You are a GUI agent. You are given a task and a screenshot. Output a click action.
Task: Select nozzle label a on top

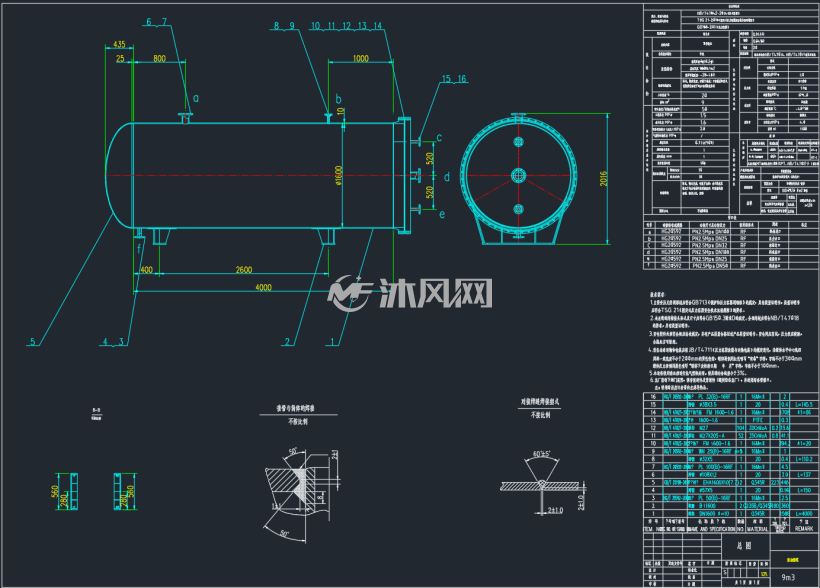pyautogui.click(x=196, y=98)
